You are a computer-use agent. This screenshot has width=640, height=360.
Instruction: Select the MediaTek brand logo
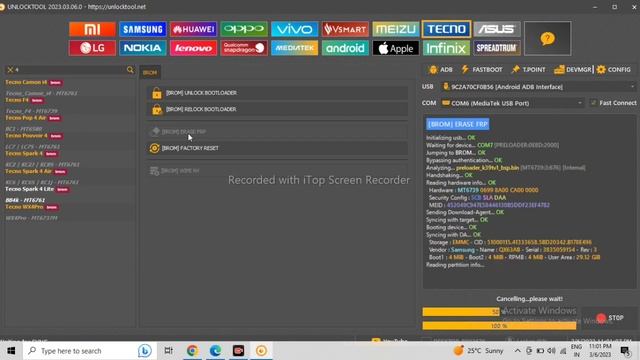click(294, 48)
